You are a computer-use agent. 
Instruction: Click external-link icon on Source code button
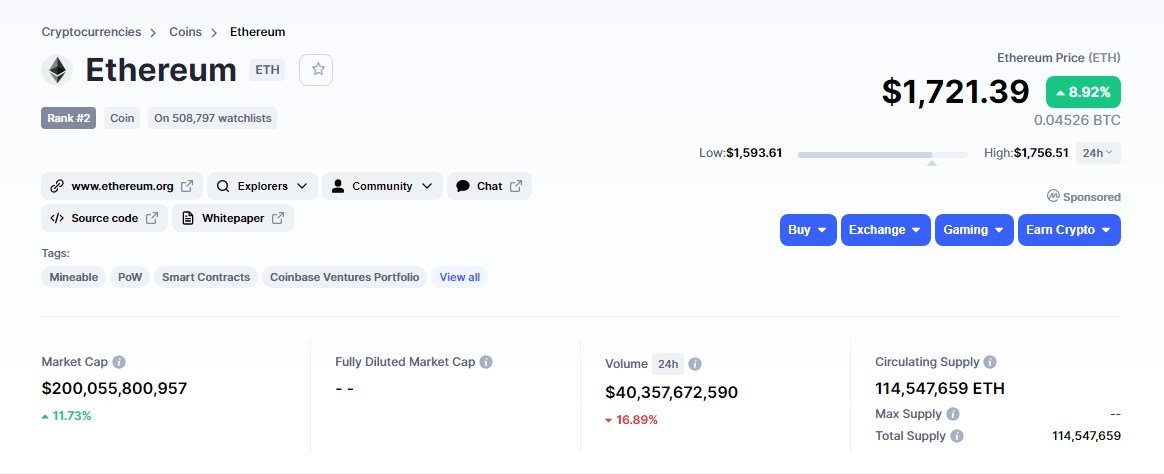click(x=151, y=218)
